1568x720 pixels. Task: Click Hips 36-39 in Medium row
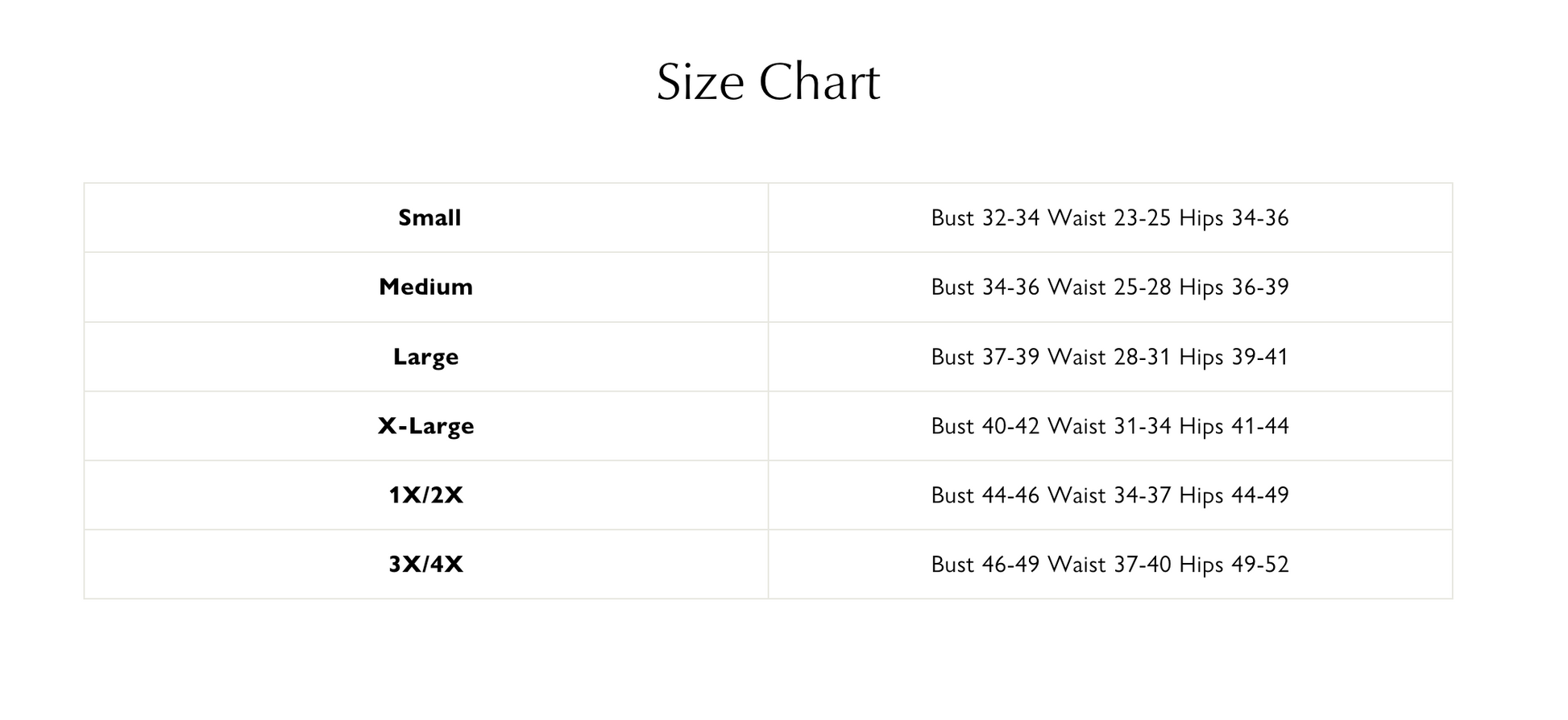click(x=1234, y=287)
